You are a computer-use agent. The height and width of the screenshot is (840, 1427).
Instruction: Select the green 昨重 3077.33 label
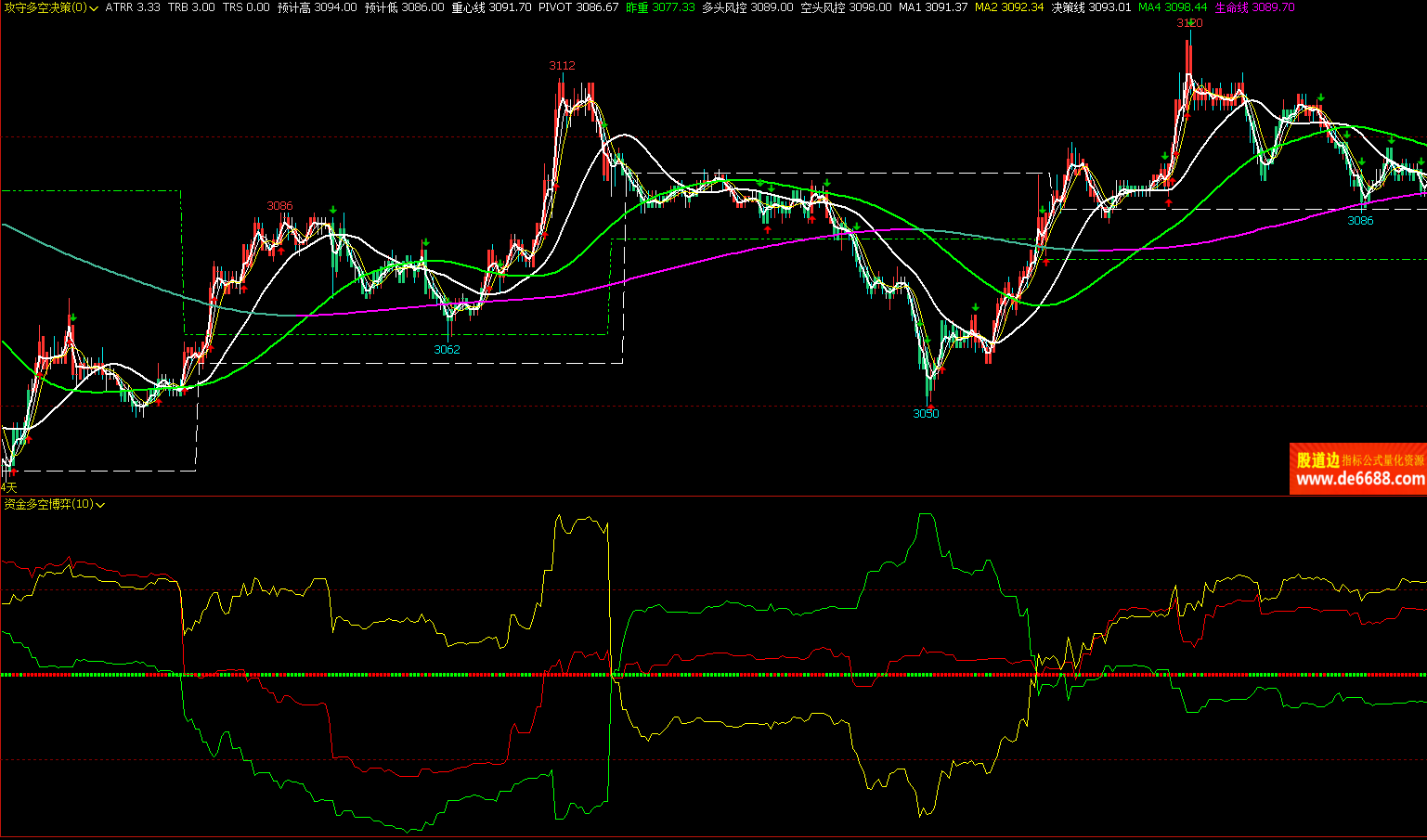coord(660,7)
